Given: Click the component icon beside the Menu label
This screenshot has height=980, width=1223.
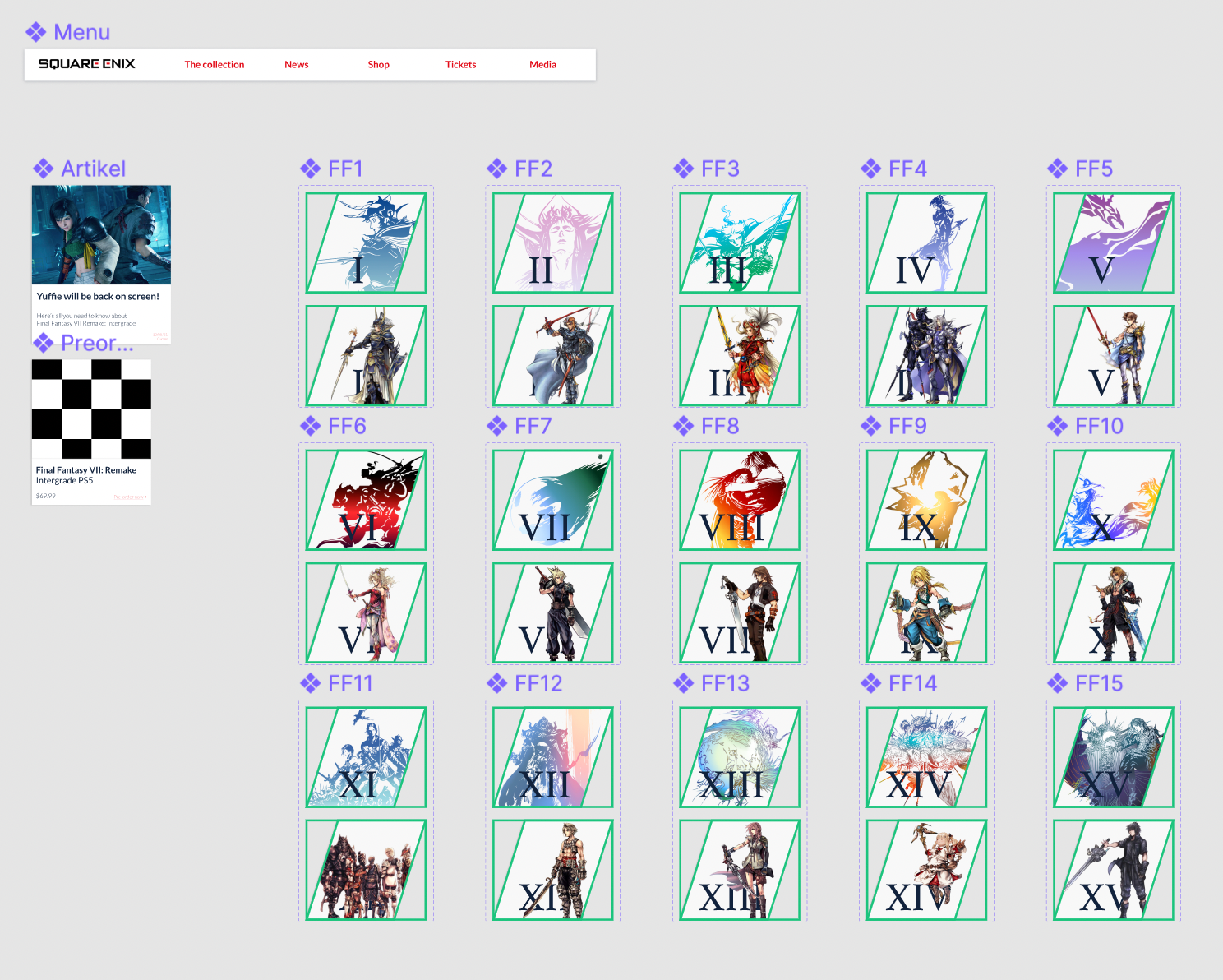Looking at the screenshot, I should (35, 32).
